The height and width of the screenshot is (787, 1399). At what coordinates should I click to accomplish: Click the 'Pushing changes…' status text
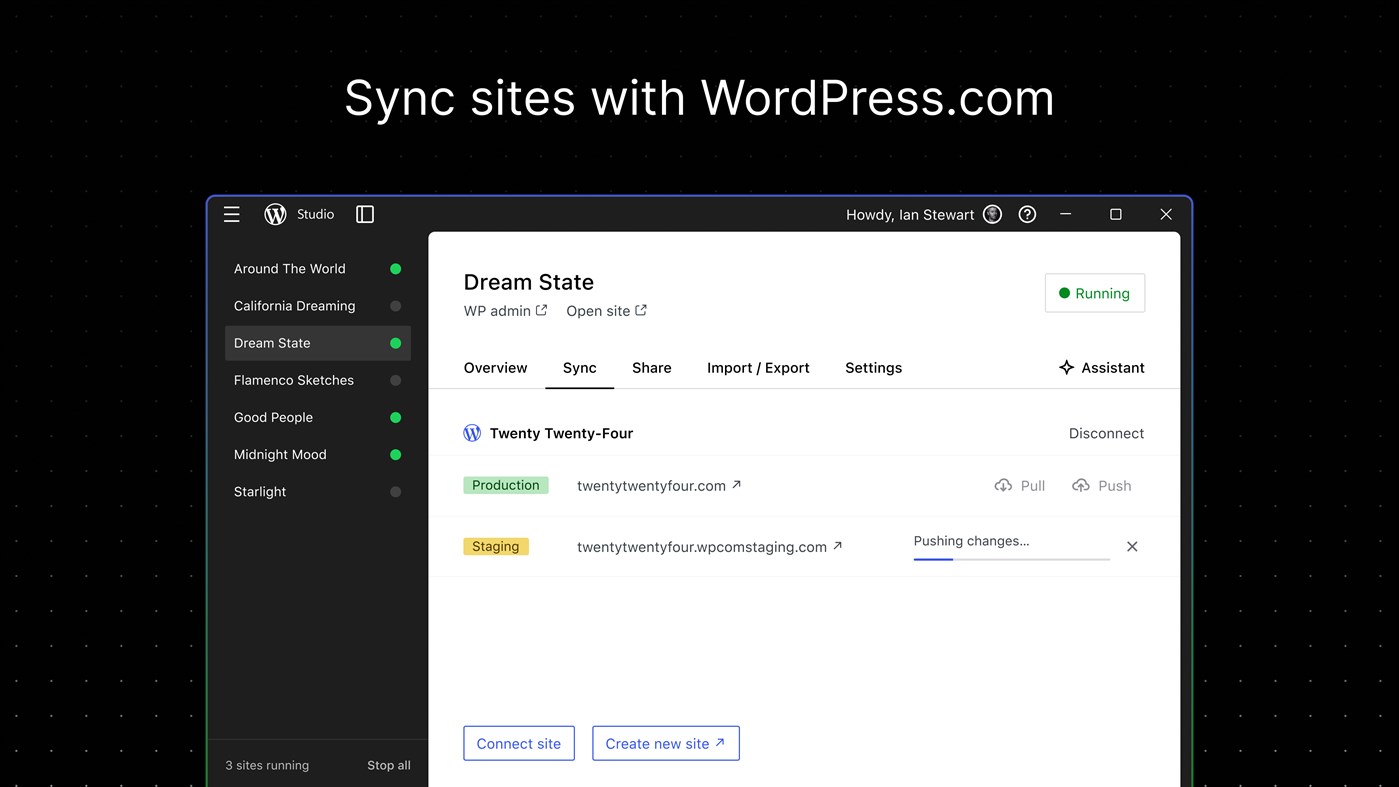[x=971, y=541]
